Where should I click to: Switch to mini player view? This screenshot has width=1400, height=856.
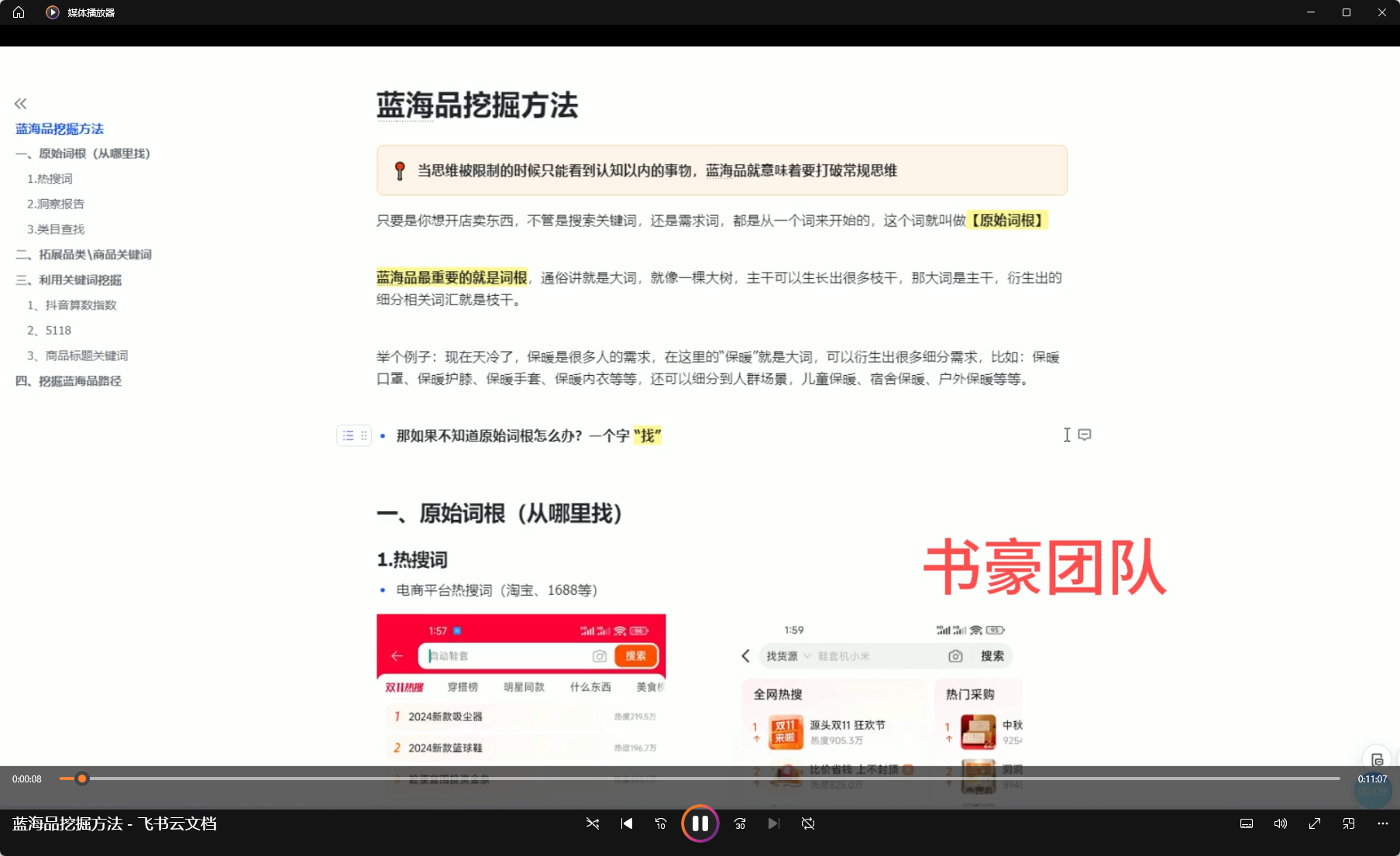coord(1349,823)
